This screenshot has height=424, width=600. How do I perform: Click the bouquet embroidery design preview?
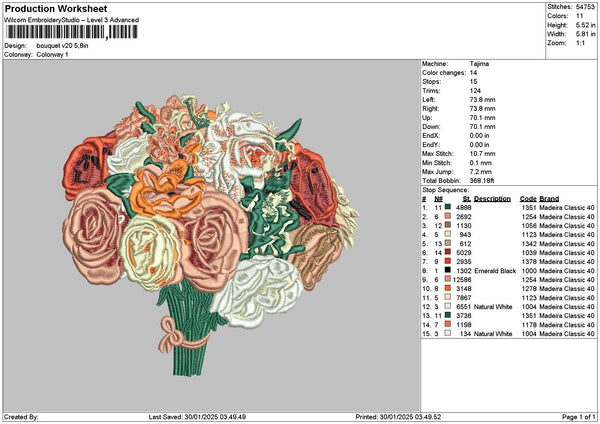click(x=211, y=235)
